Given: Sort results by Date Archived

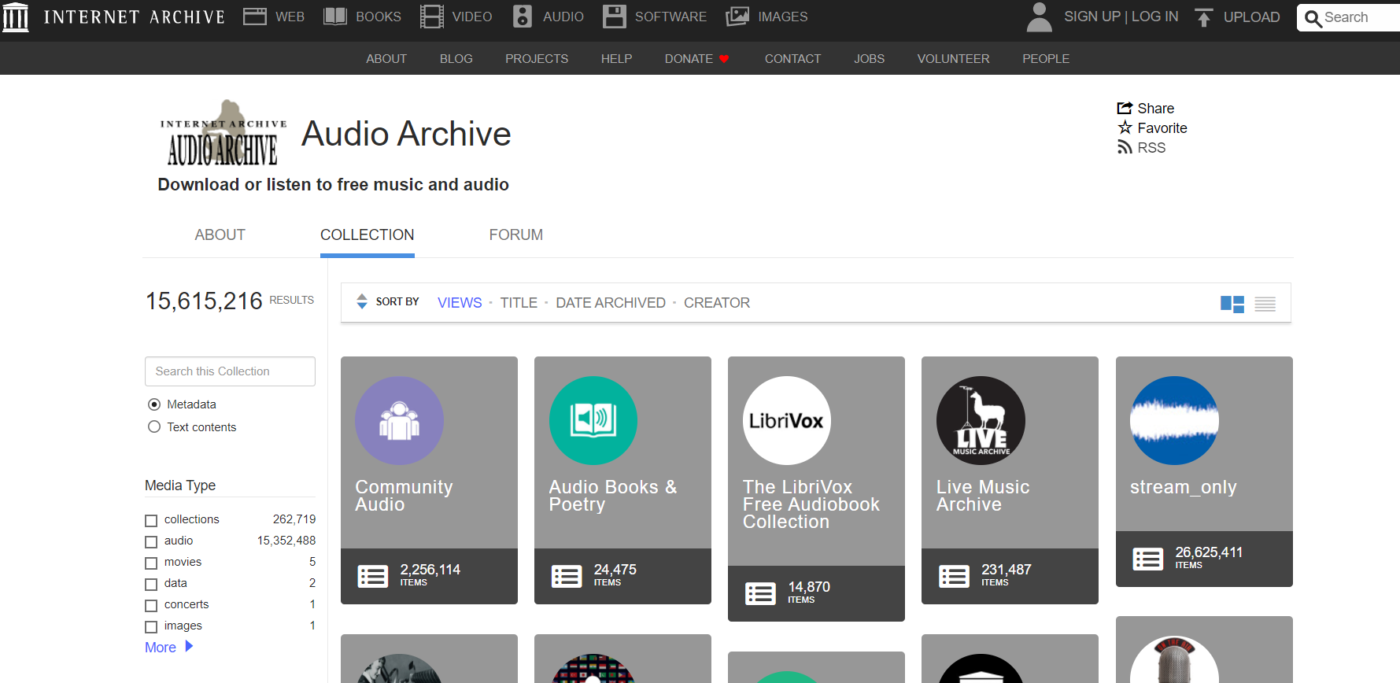Looking at the screenshot, I should coord(611,302).
